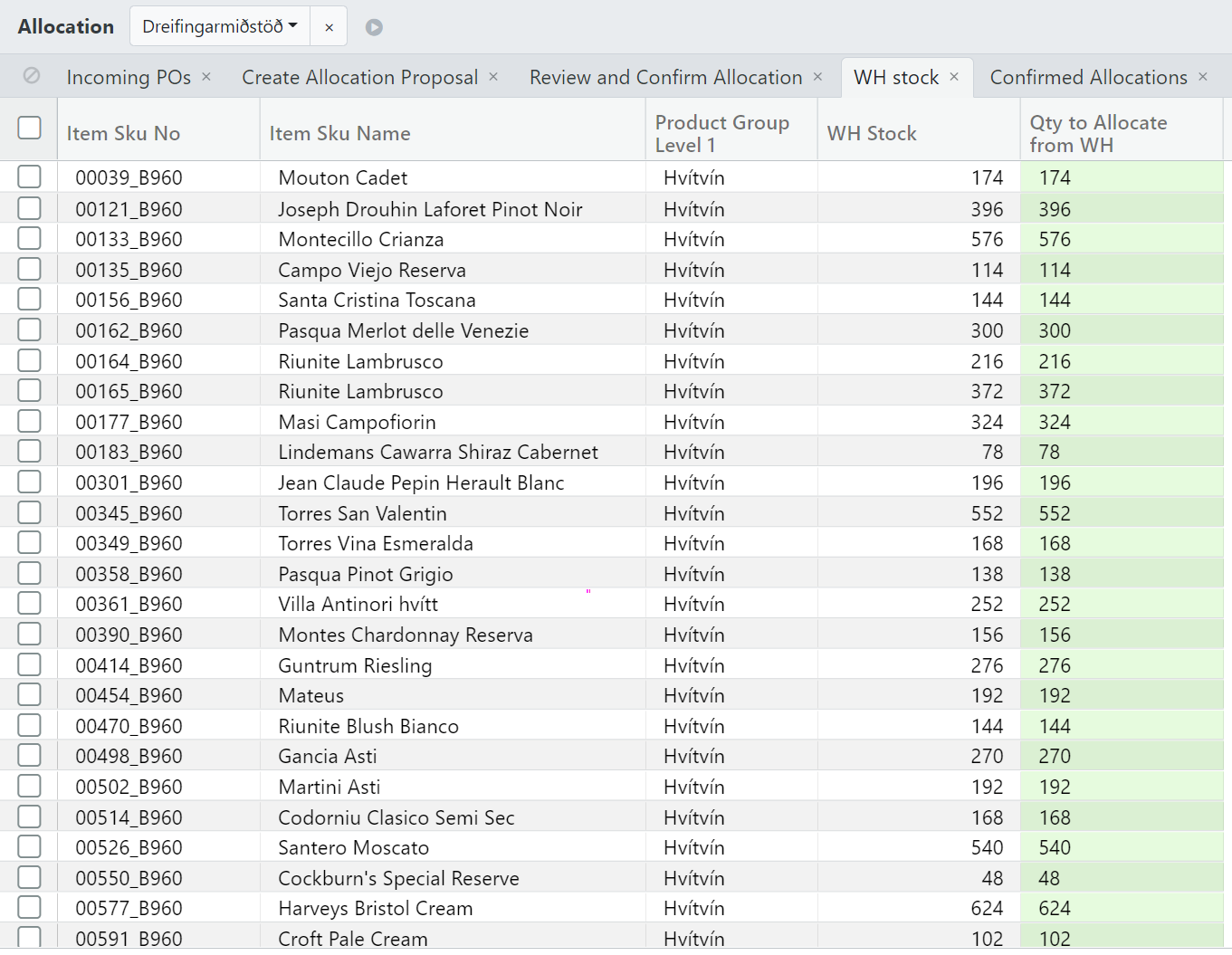
Task: Select the checkbox for Torres San Valentin
Action: tap(30, 513)
